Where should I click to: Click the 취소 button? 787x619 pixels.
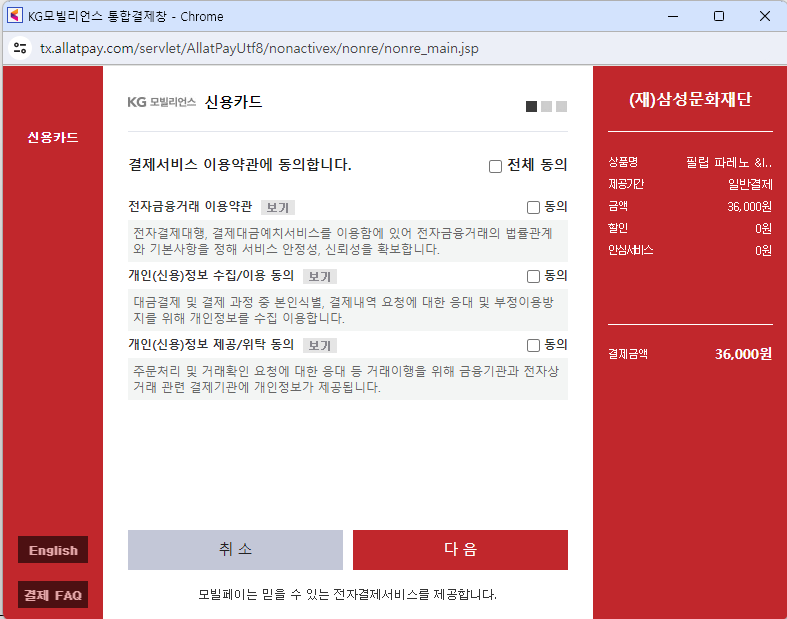pyautogui.click(x=235, y=550)
